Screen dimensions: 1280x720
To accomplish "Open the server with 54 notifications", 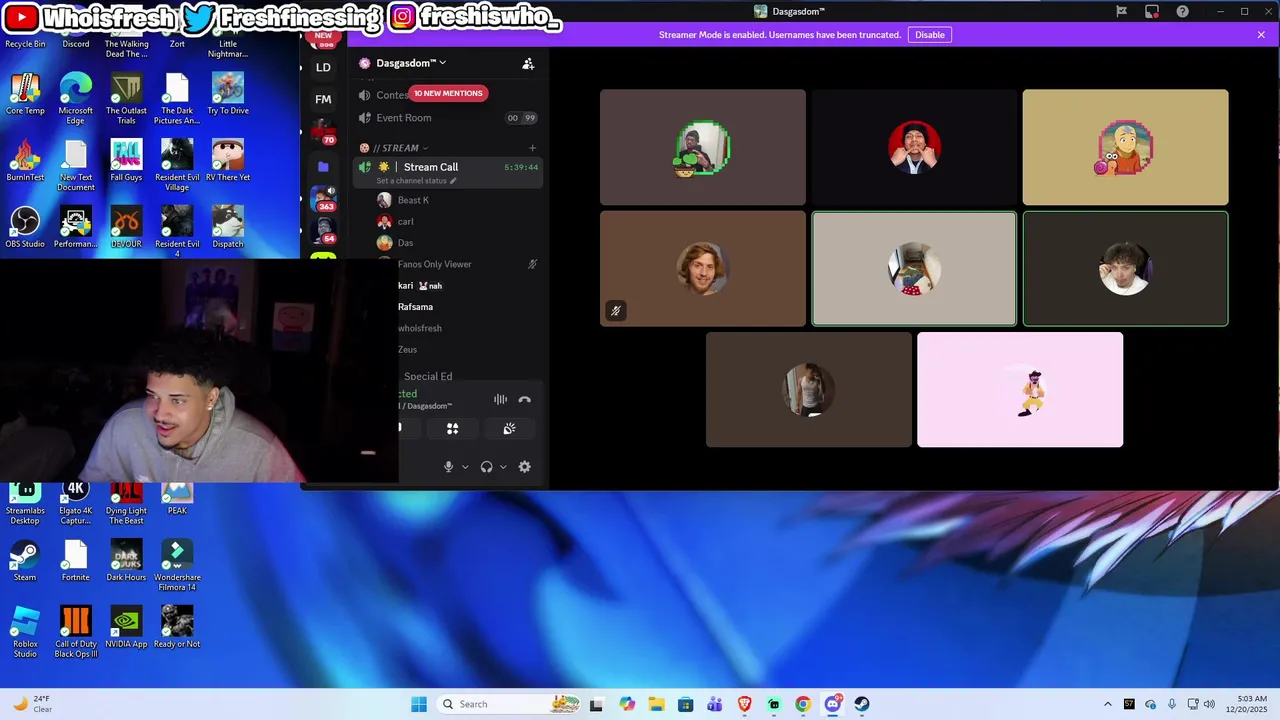I will click(323, 231).
